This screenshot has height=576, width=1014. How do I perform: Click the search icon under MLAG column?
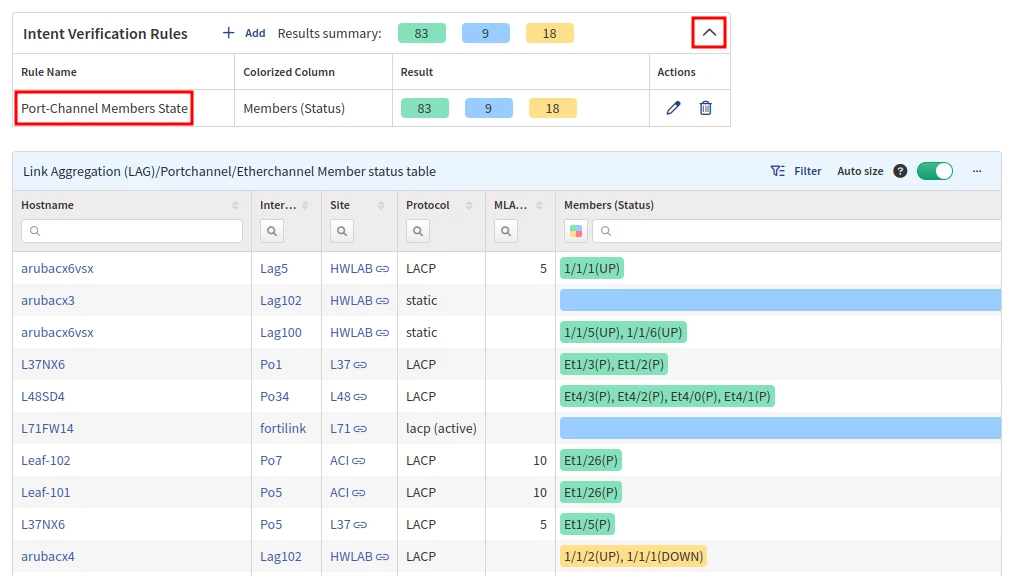pyautogui.click(x=506, y=231)
